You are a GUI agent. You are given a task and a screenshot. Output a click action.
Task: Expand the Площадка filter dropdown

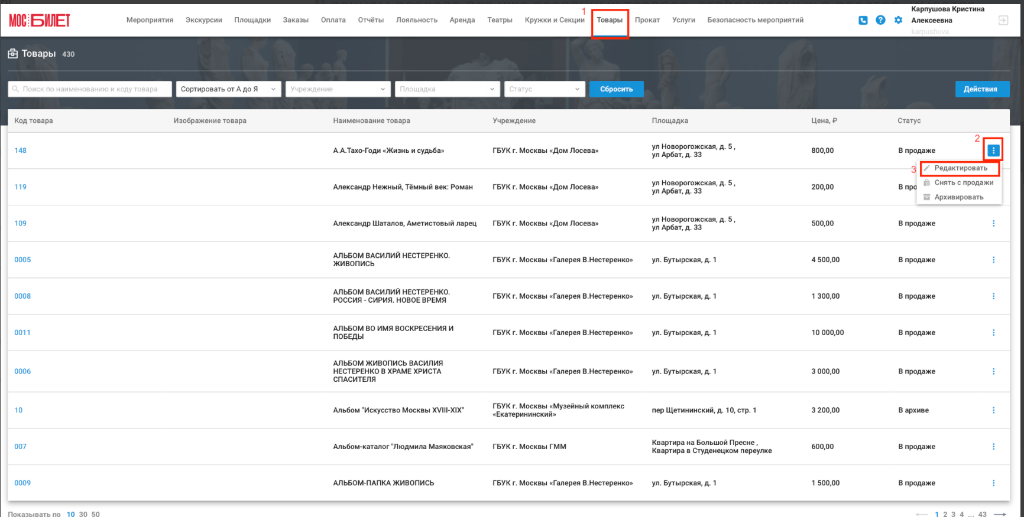447,89
